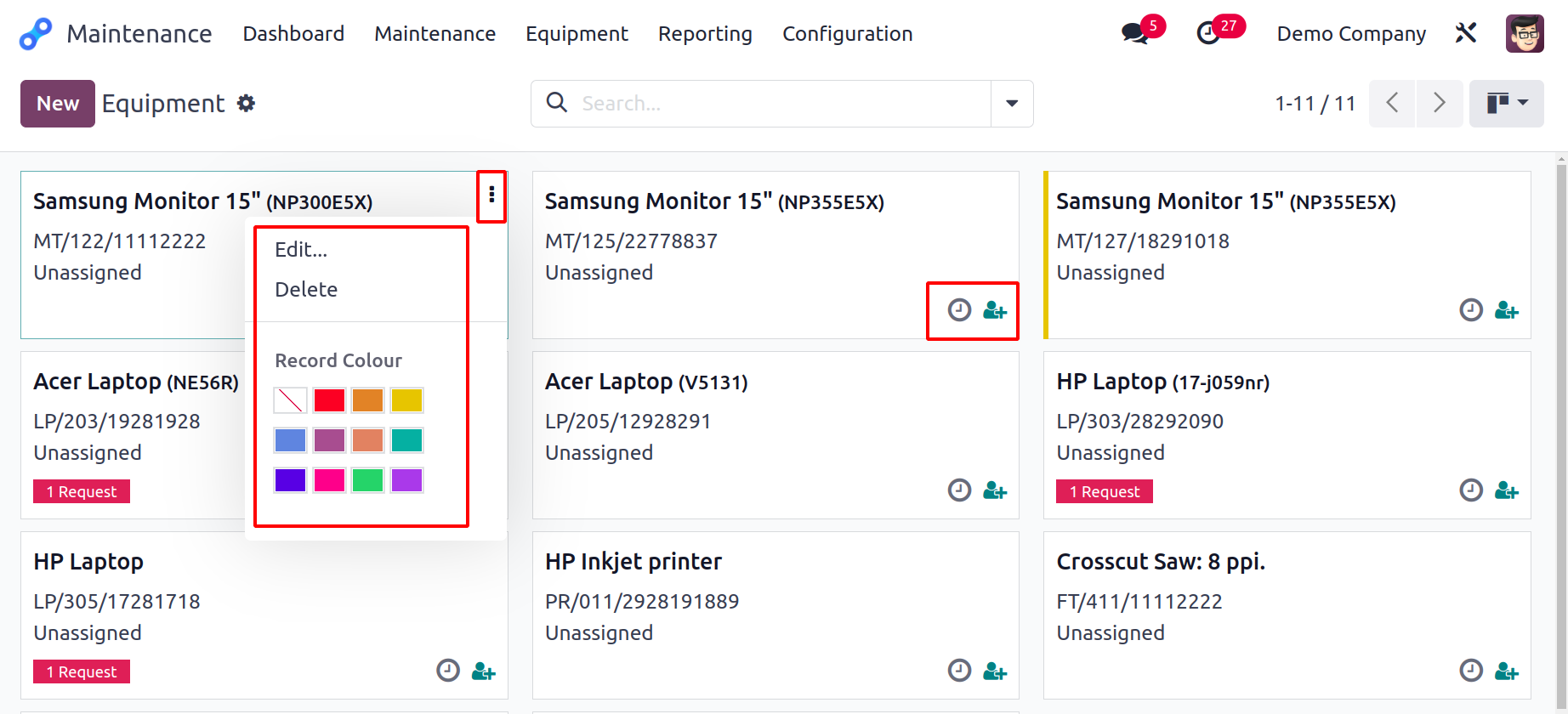The image size is (1568, 714).
Task: Open kebab menu on Samsung Monitor NP300E5X card
Action: [x=491, y=195]
